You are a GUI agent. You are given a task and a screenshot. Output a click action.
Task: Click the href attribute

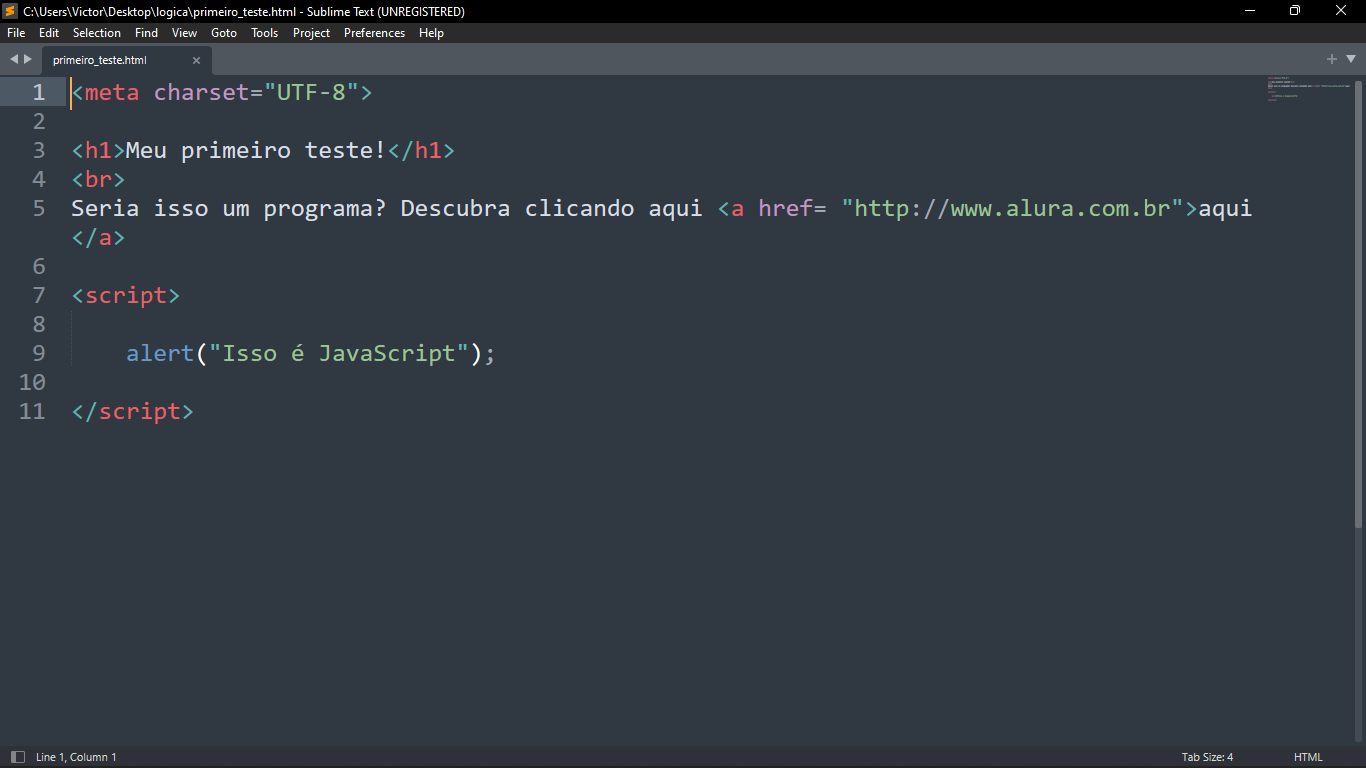pyautogui.click(x=785, y=208)
